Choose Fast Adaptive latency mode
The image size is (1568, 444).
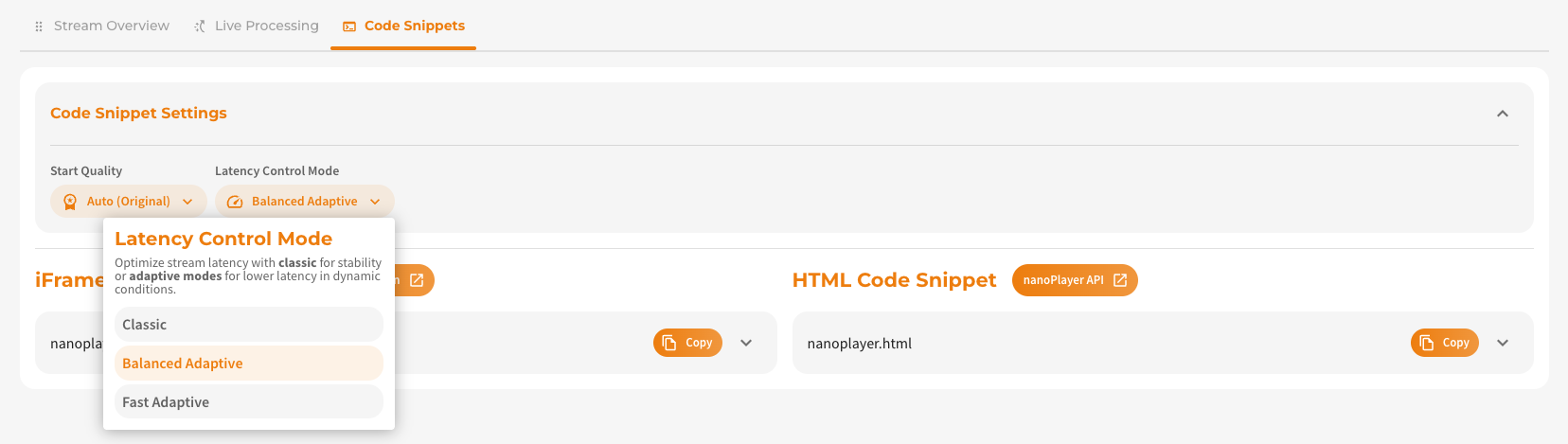[249, 402]
